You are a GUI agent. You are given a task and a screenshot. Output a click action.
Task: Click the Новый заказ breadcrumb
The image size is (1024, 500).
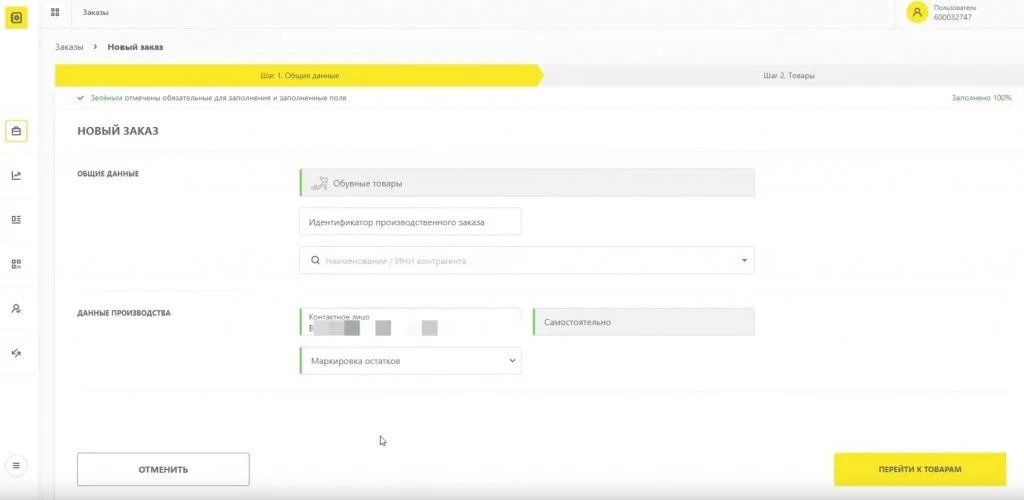click(x=135, y=47)
